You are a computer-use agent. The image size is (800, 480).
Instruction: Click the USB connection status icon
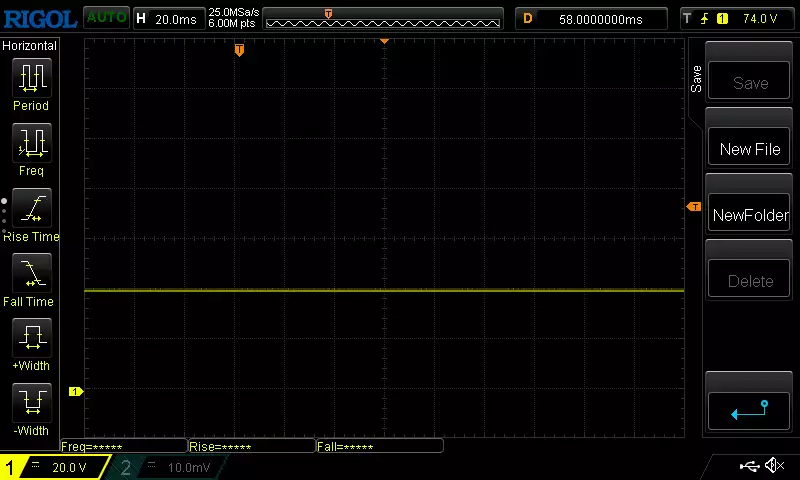click(749, 466)
